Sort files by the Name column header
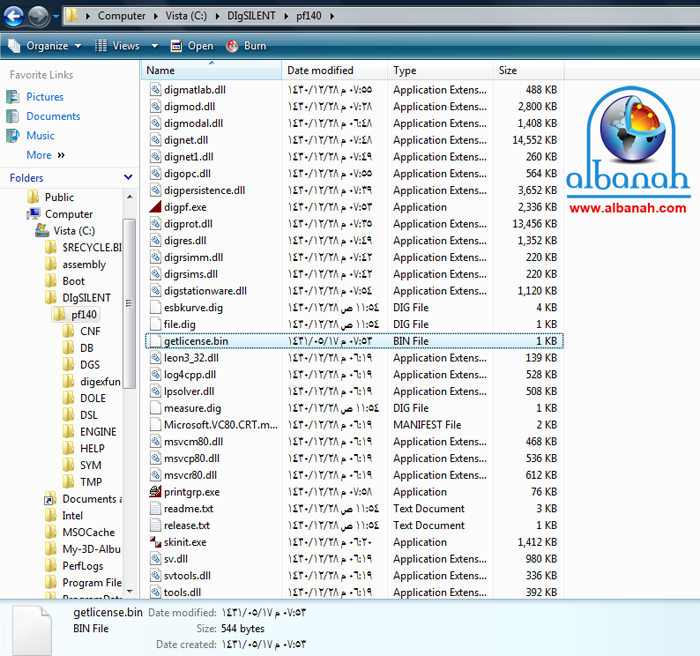 click(160, 71)
